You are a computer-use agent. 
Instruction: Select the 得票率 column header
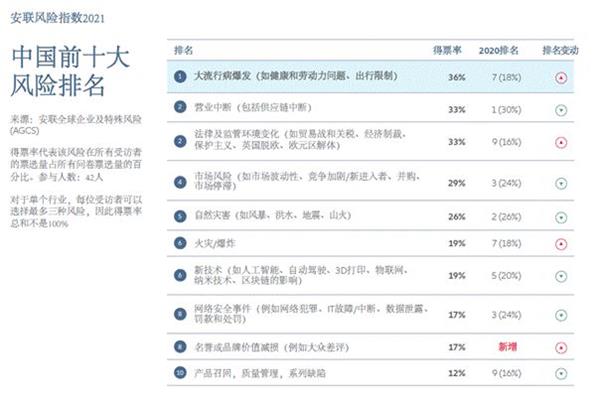coord(447,50)
